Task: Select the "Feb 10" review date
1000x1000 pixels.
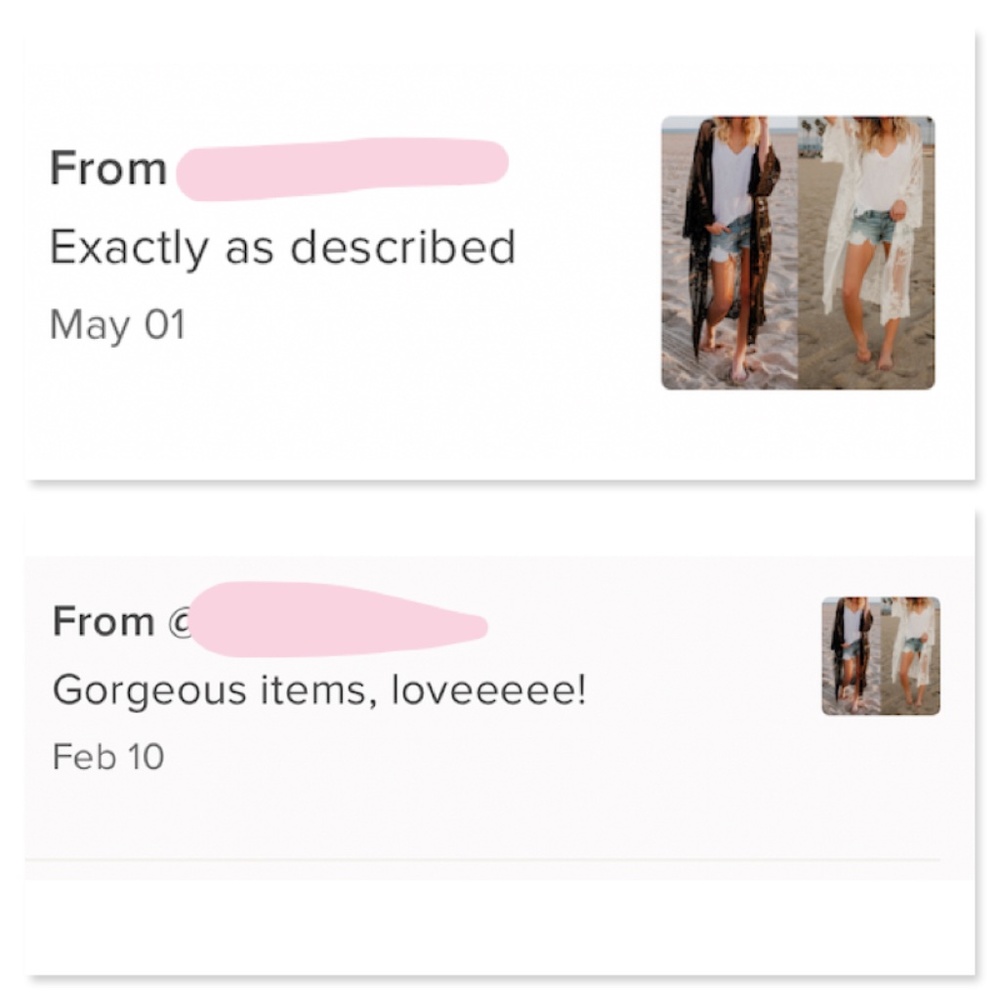Action: click(108, 756)
